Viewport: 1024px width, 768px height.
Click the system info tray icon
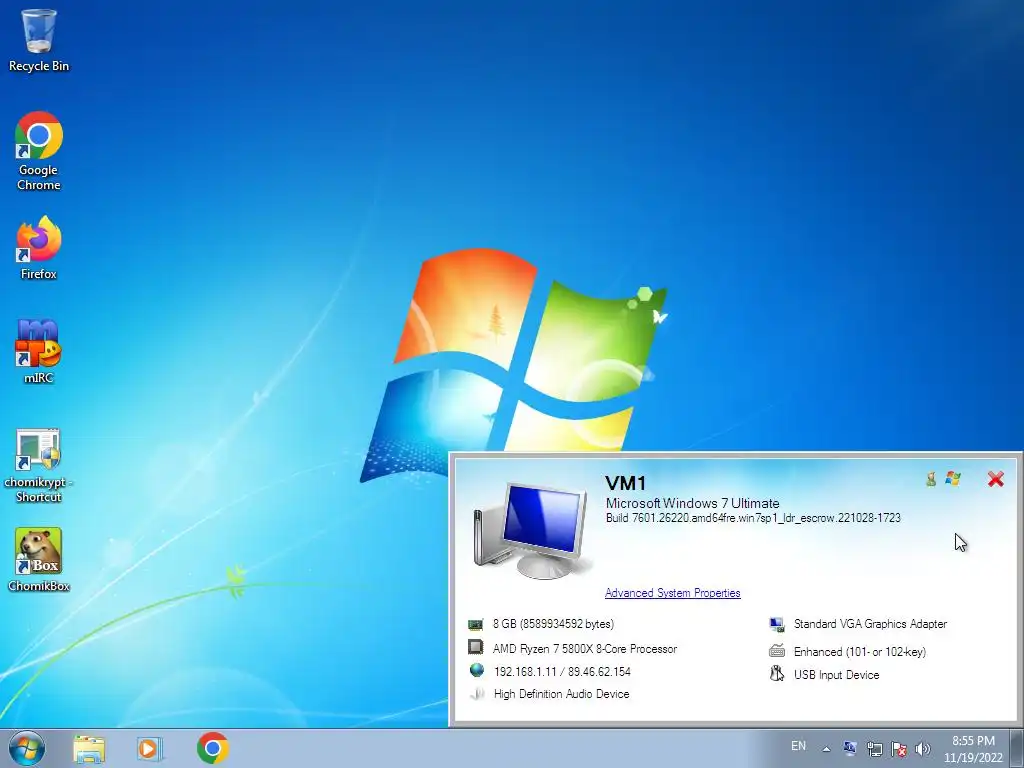click(850, 748)
